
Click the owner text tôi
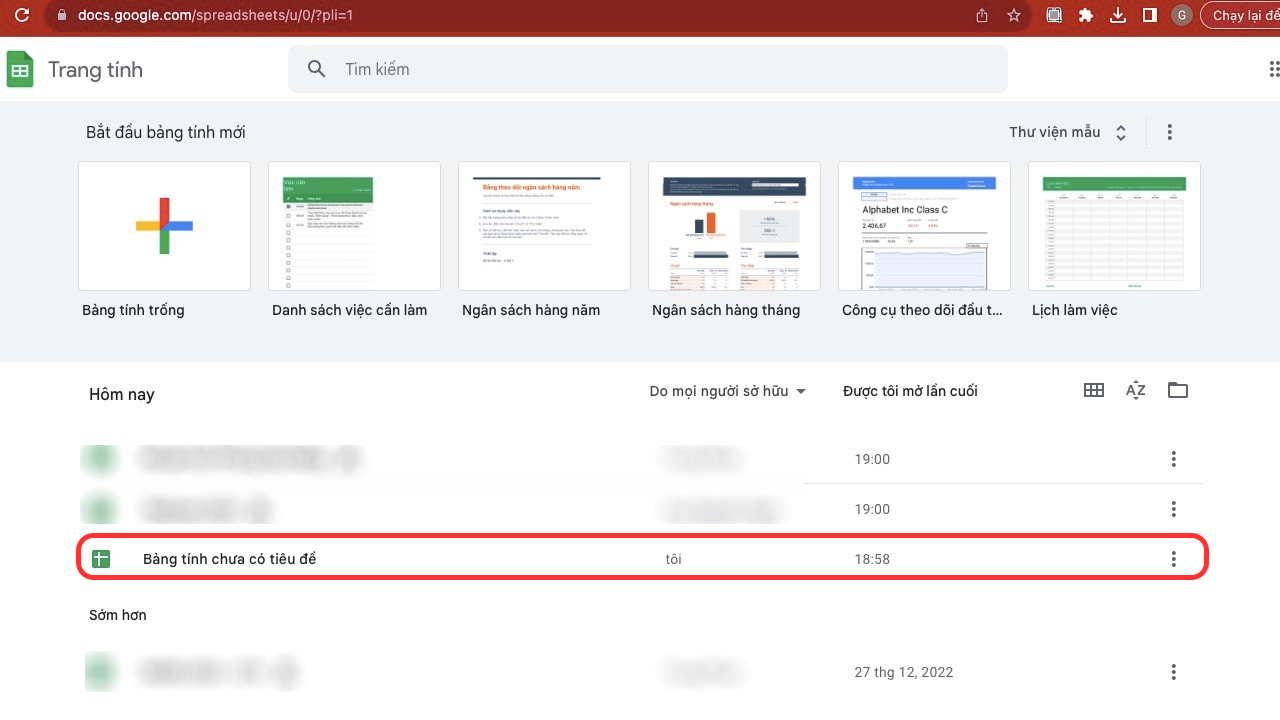[x=673, y=559]
